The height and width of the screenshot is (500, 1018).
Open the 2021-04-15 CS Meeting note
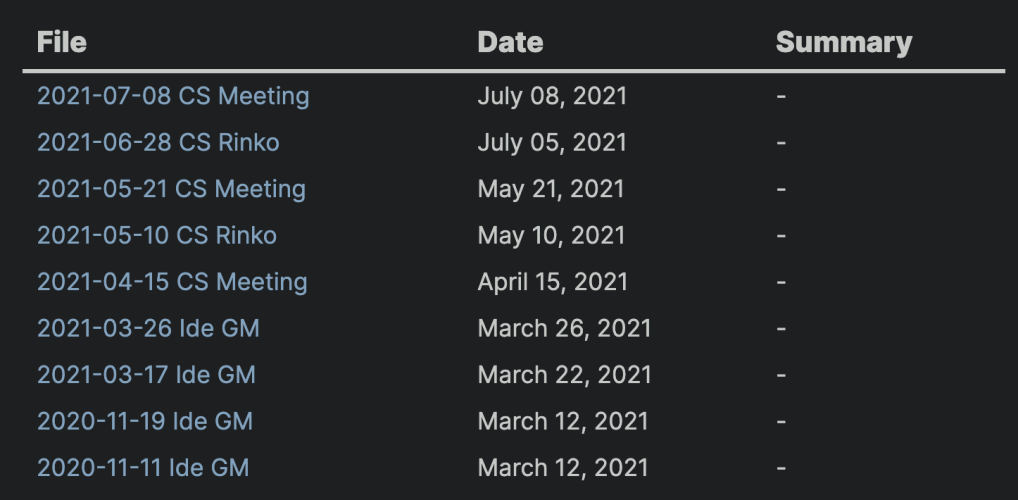point(172,282)
